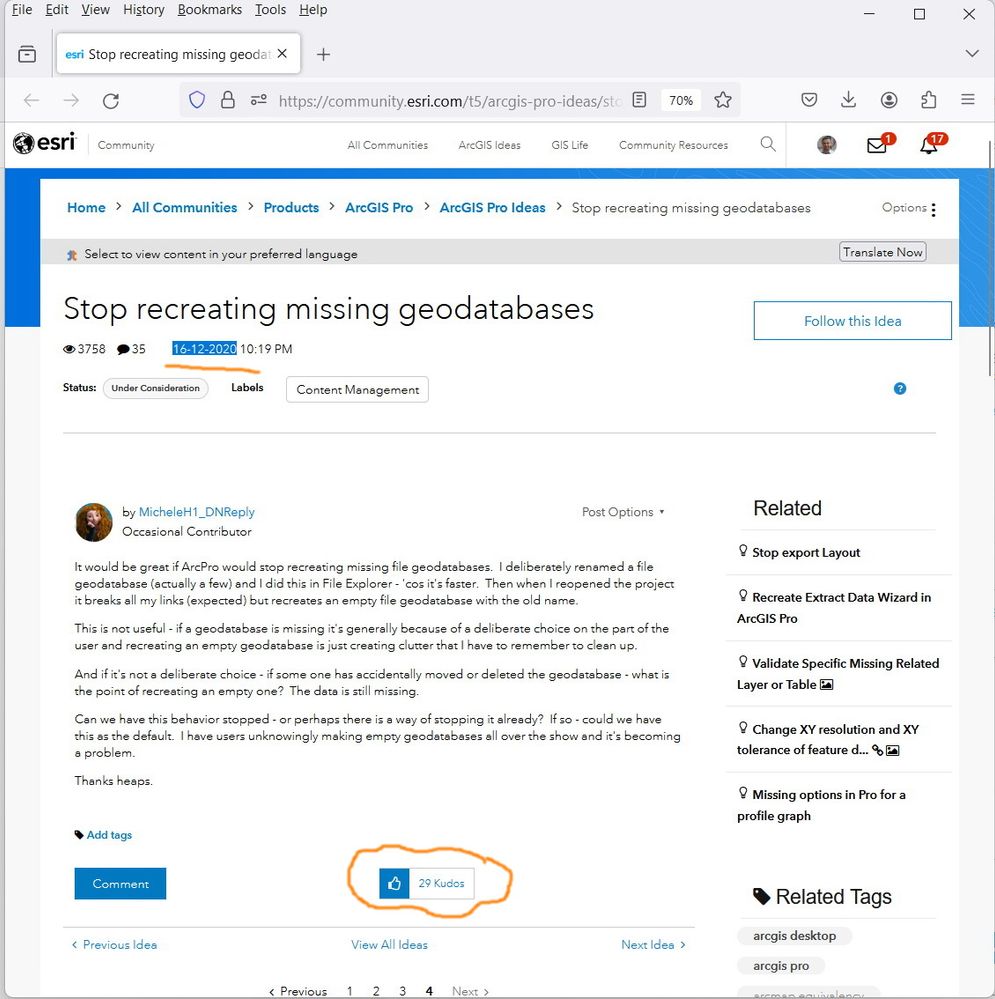Open the downloads panel
The width and height of the screenshot is (995, 999).
848,99
